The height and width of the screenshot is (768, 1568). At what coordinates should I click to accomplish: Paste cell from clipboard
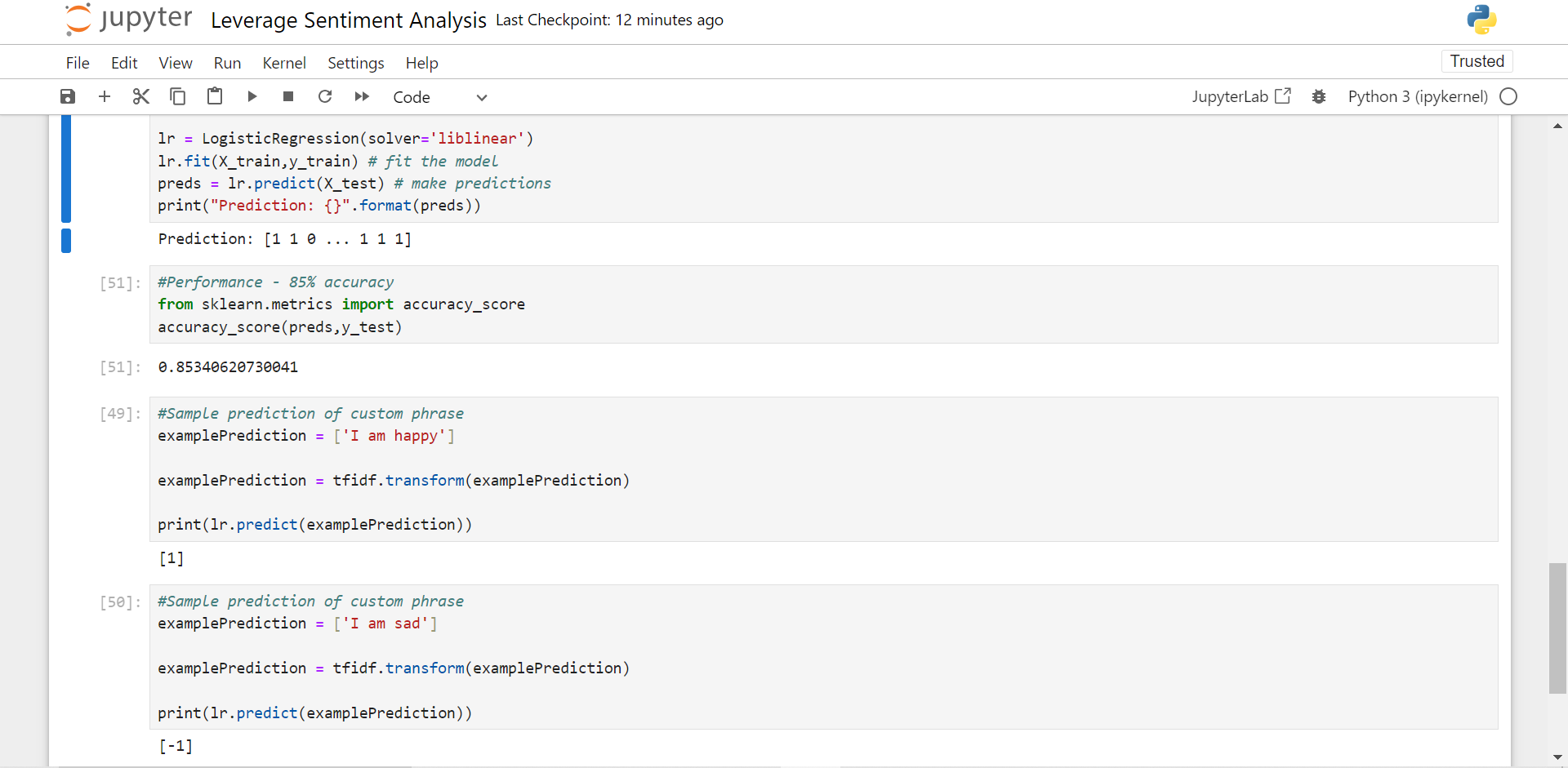(x=215, y=97)
